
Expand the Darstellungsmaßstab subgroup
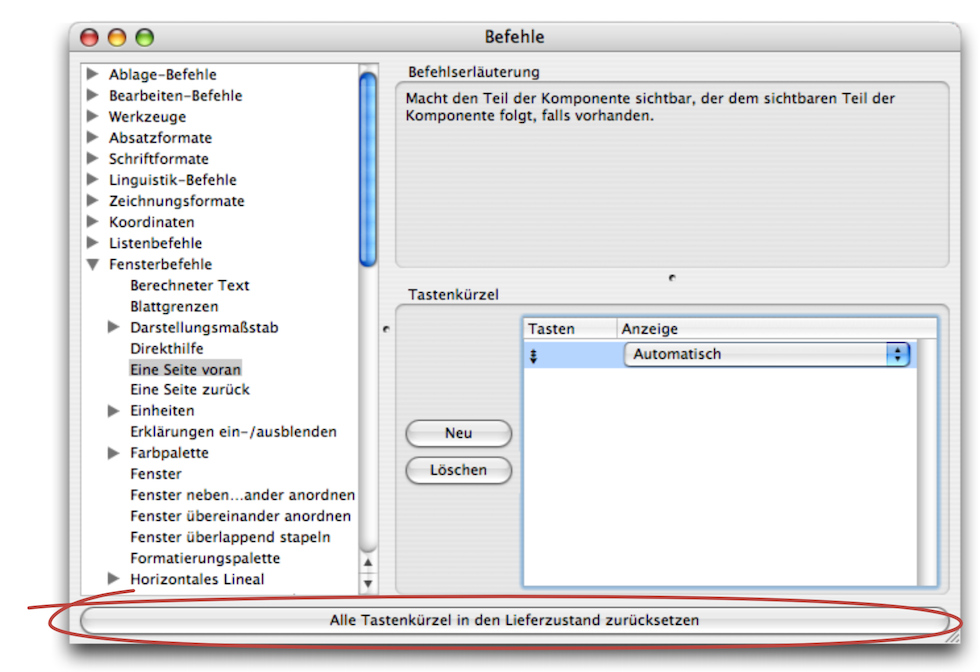click(113, 327)
